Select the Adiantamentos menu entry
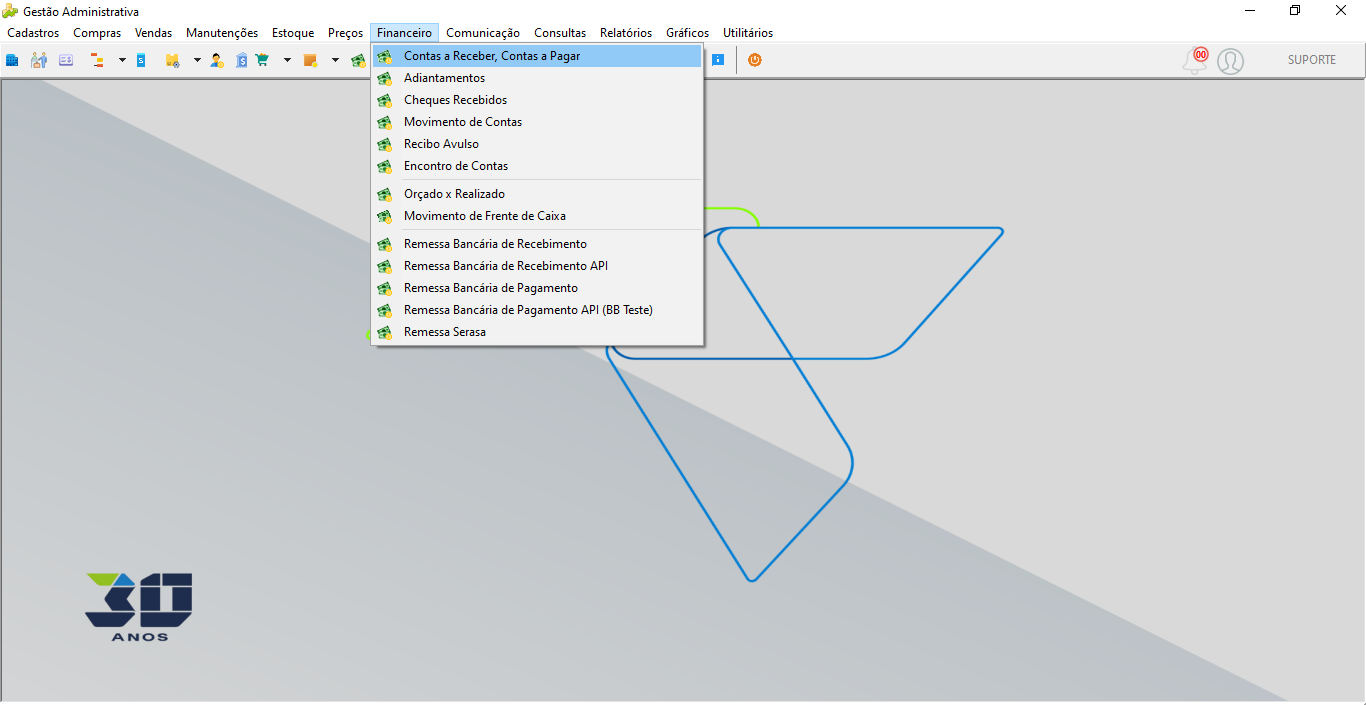 537,78
